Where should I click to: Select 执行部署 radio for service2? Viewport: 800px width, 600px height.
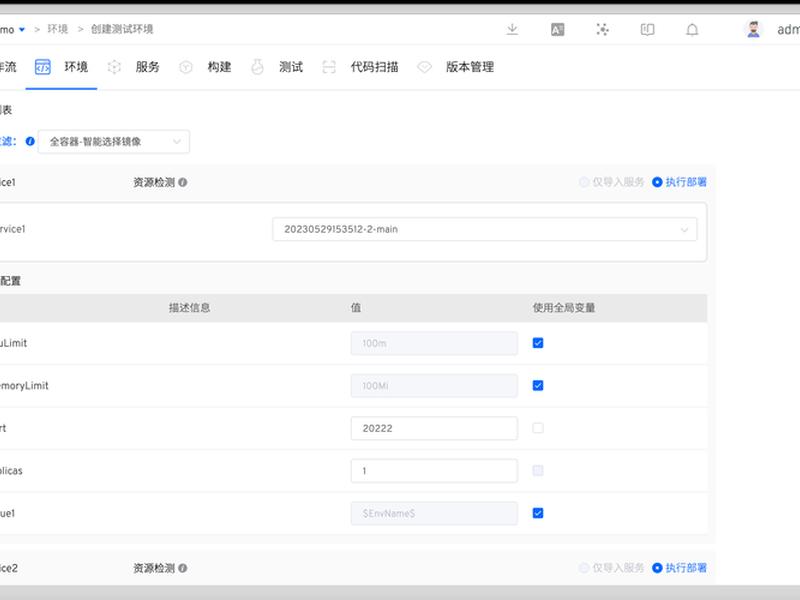pos(657,568)
